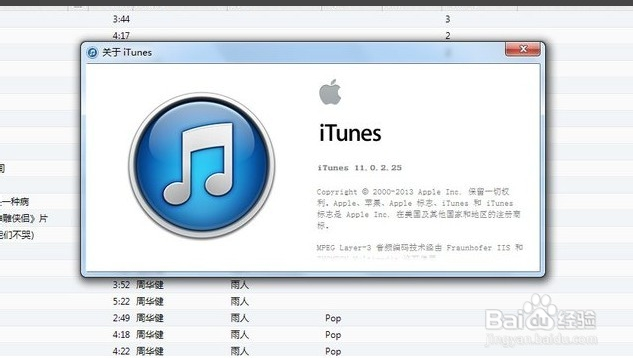The width and height of the screenshot is (633, 361).
Task: Click album 雨人 in the 3:52 row
Action: click(x=239, y=285)
